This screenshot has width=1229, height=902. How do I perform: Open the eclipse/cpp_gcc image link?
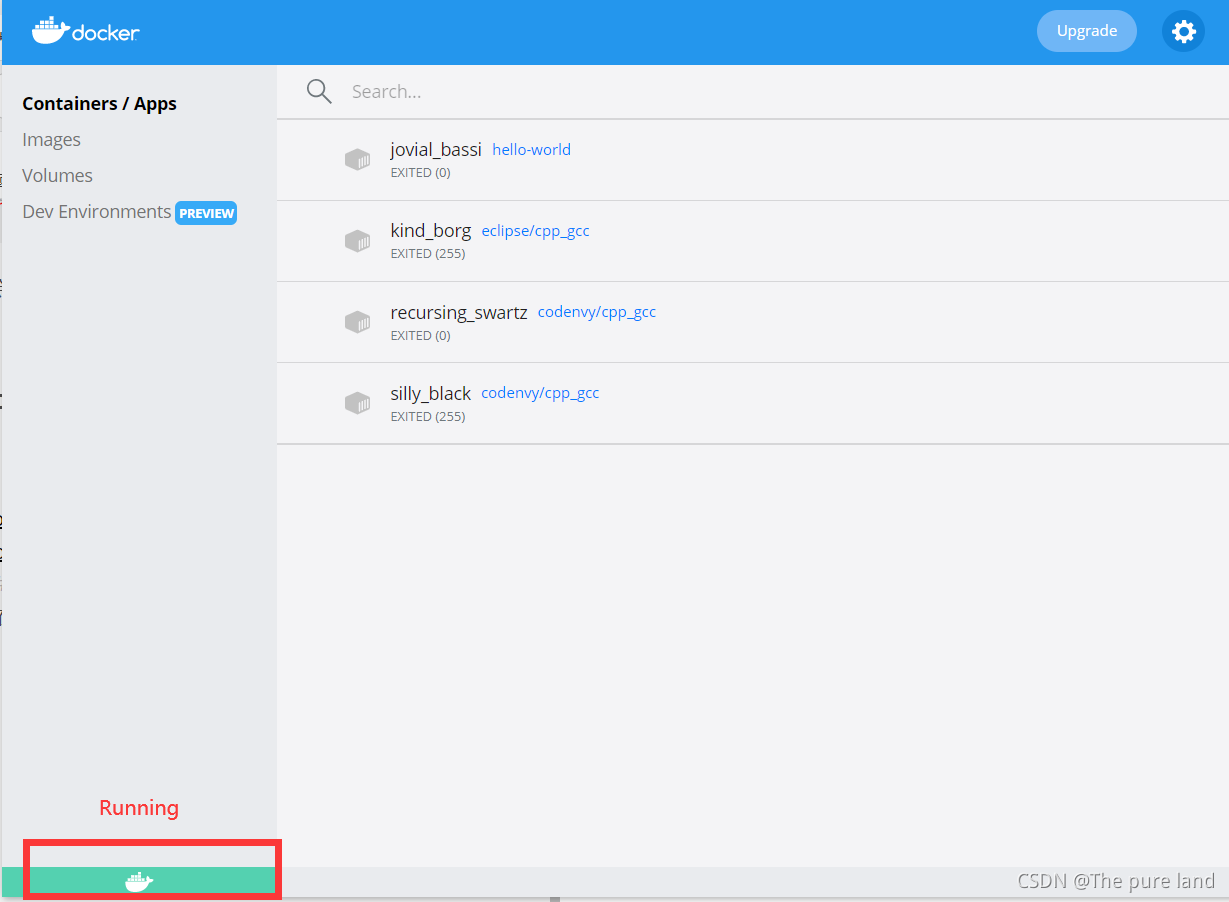click(x=535, y=231)
